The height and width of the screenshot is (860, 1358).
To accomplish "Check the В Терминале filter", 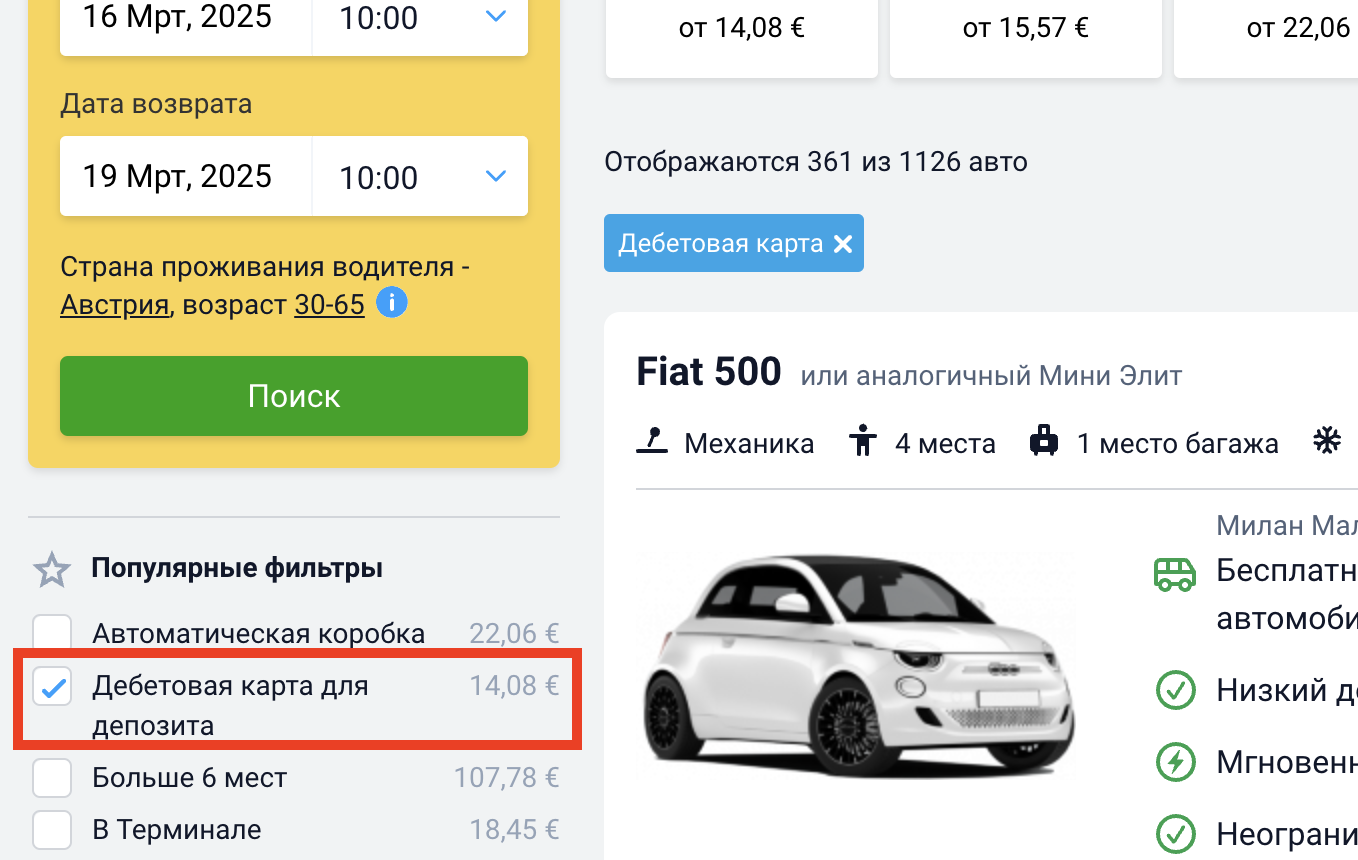I will coord(52,830).
